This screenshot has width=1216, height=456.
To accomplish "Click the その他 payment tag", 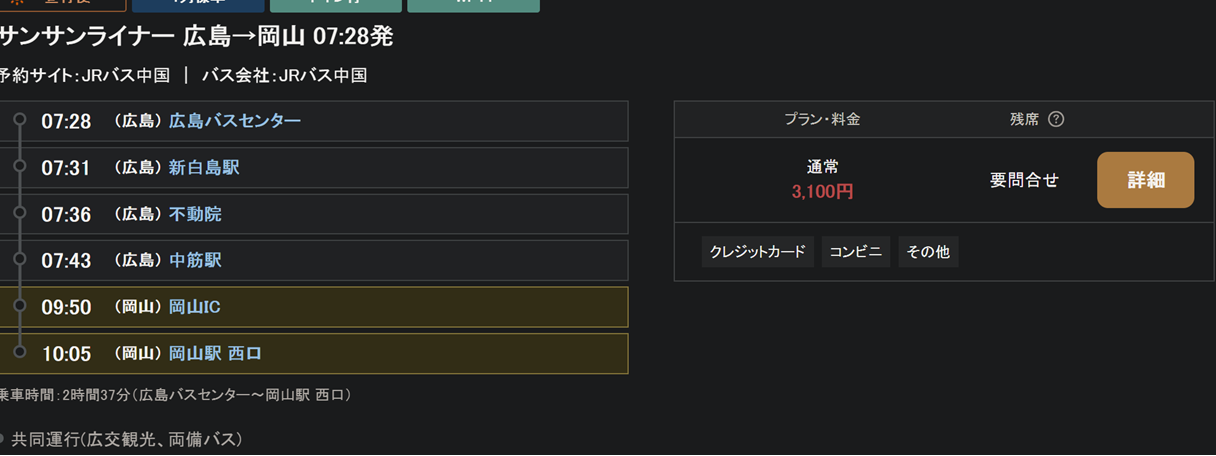I will click(x=928, y=252).
